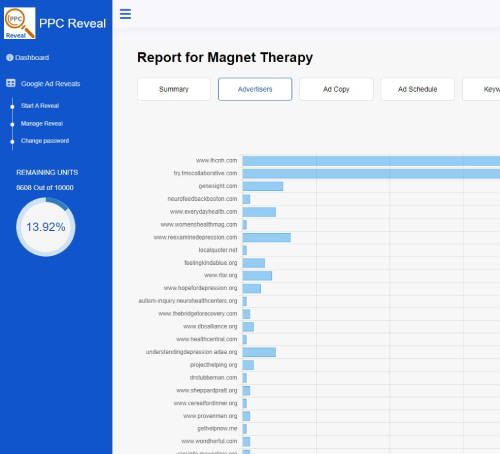Click the drstubbeman.com label
The width and height of the screenshot is (500, 454).
214,378
